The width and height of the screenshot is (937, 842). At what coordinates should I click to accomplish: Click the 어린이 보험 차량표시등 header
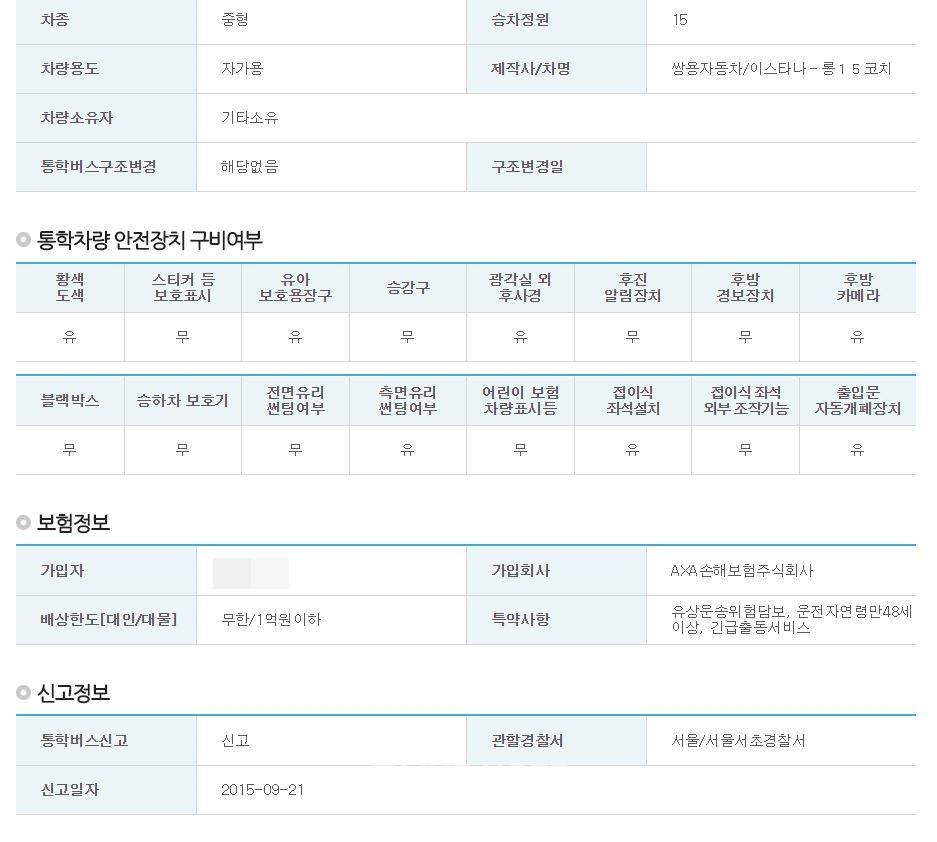click(x=520, y=400)
